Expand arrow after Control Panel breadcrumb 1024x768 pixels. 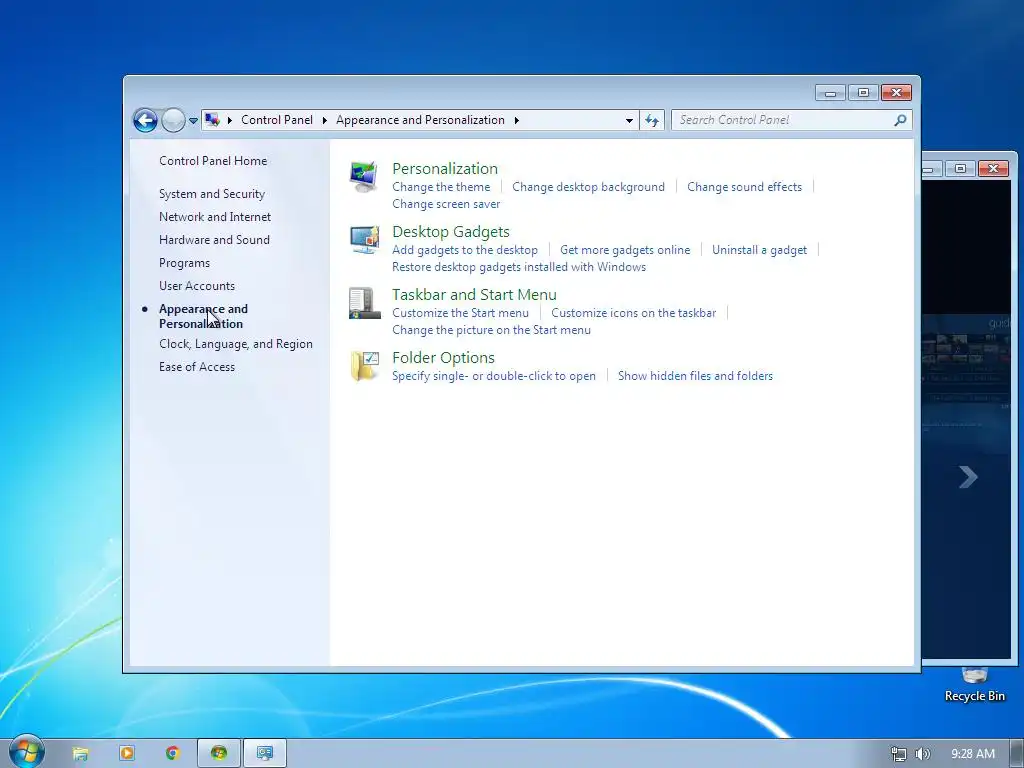[x=325, y=120]
